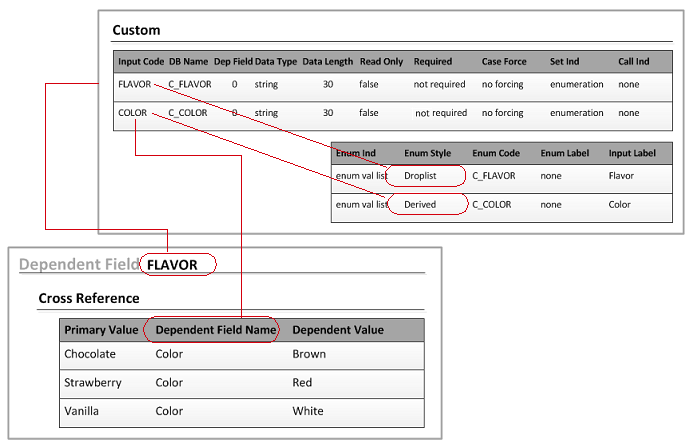Click the circled FLAVOR dependent field value
Image resolution: width=695 pixels, height=445 pixels.
(179, 265)
